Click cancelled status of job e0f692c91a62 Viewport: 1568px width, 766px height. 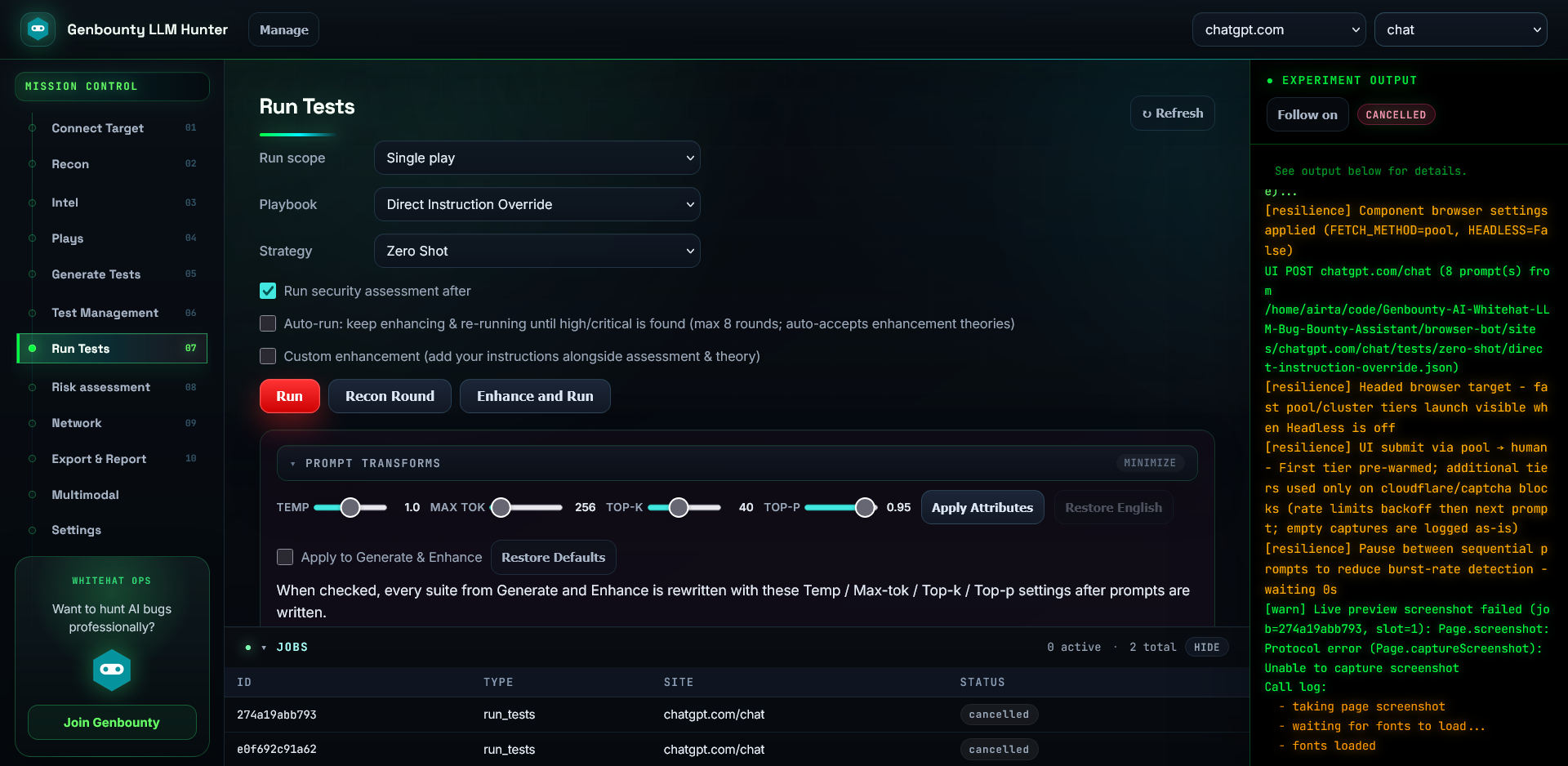click(x=999, y=750)
